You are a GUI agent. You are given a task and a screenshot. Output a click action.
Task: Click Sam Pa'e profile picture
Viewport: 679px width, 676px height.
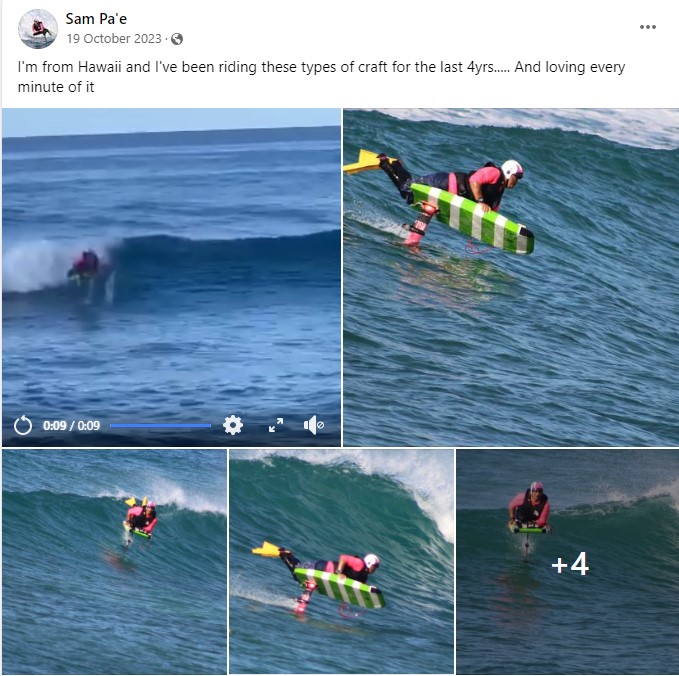[38, 29]
